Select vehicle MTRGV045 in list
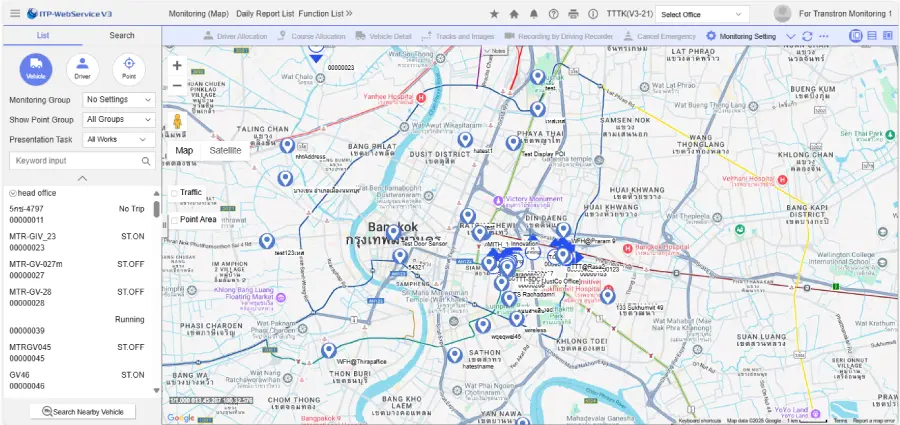This screenshot has height=425, width=900. (77, 353)
